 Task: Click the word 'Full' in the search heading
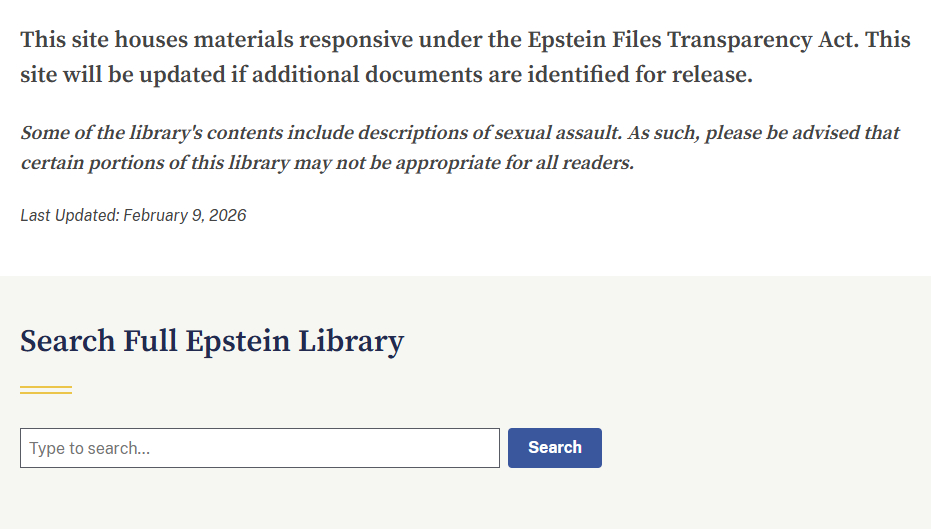coord(150,341)
